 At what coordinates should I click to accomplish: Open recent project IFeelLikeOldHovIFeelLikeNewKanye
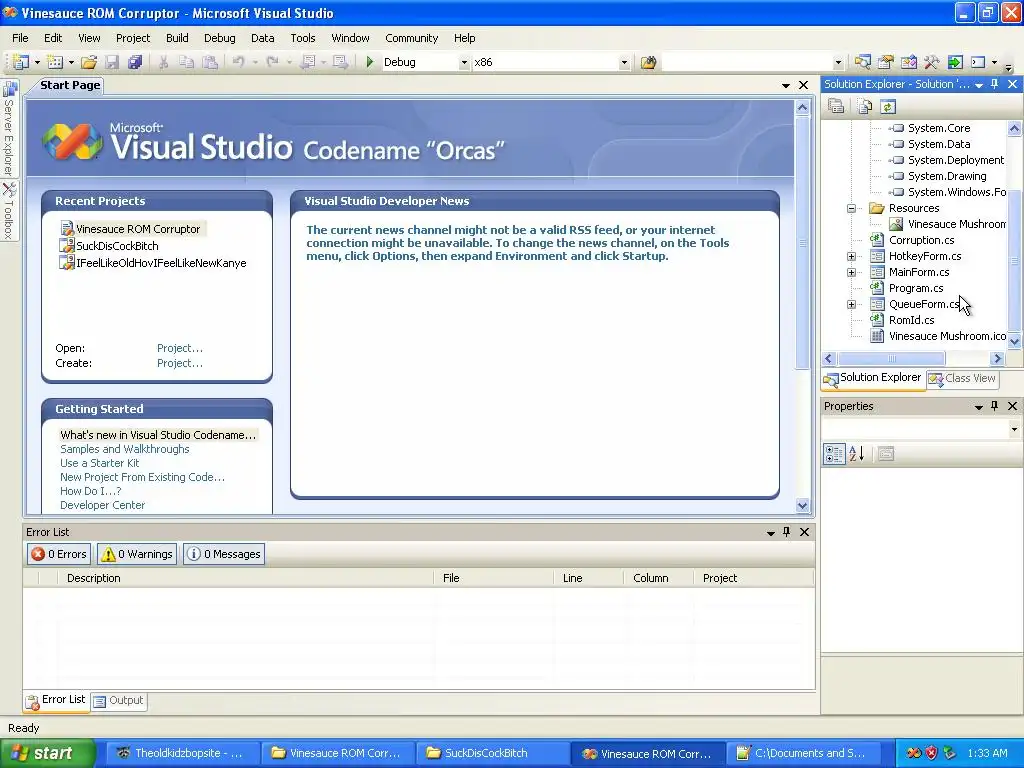pyautogui.click(x=161, y=263)
